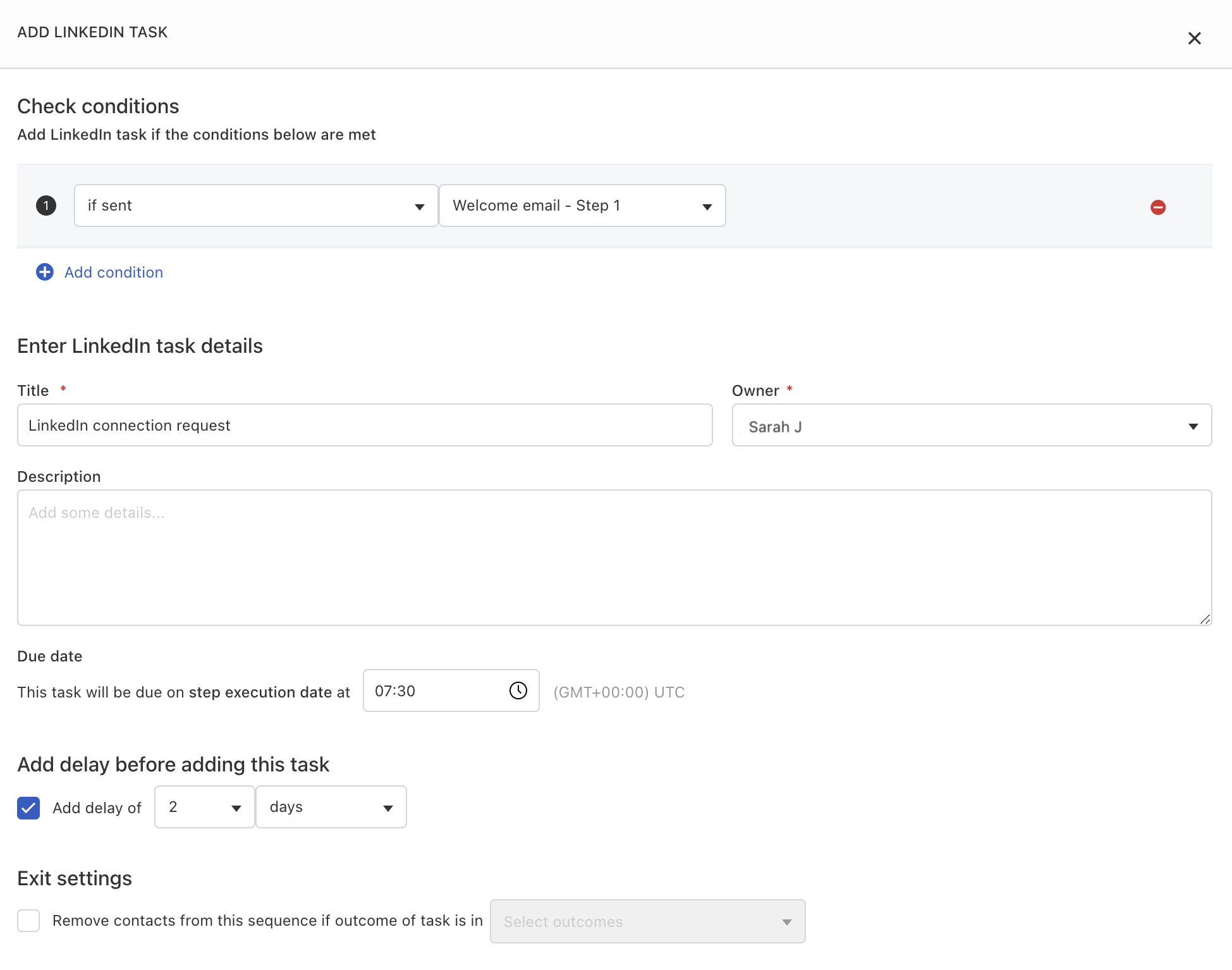1232x970 pixels.
Task: Remove condition 1 with red minus icon
Action: [1158, 207]
